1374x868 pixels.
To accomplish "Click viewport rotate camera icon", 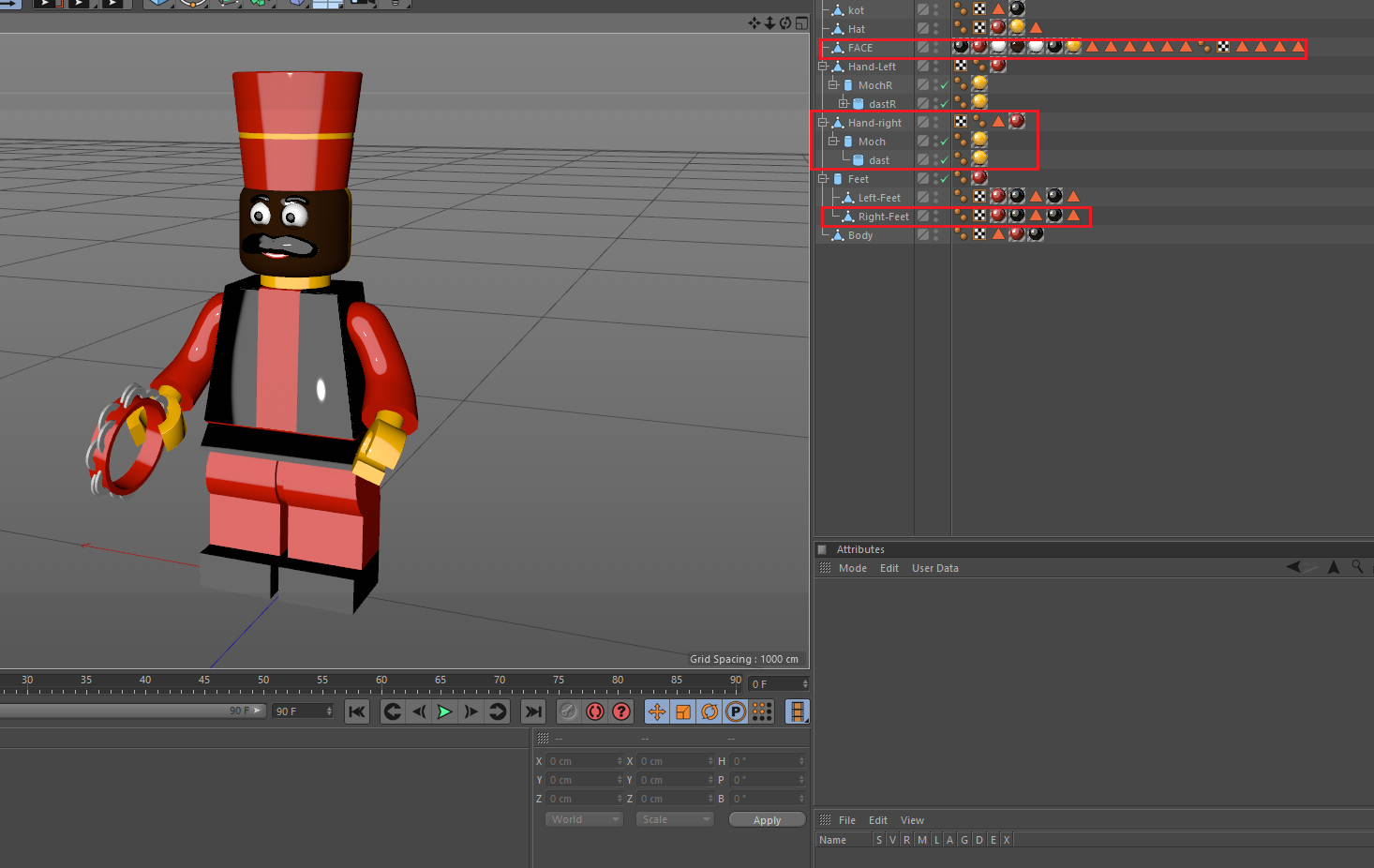I will pos(785,22).
